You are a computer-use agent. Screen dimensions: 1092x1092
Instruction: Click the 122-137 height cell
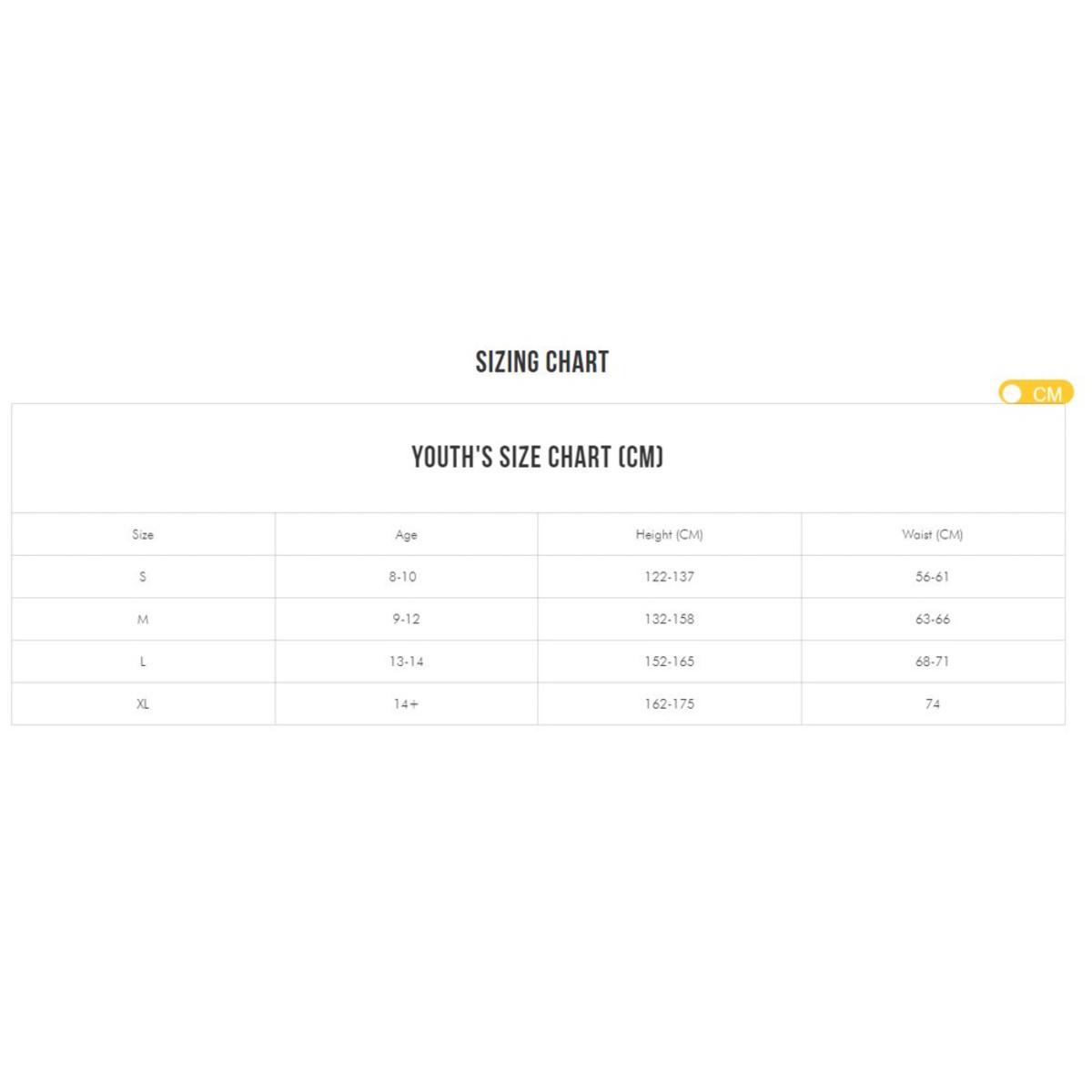point(669,577)
